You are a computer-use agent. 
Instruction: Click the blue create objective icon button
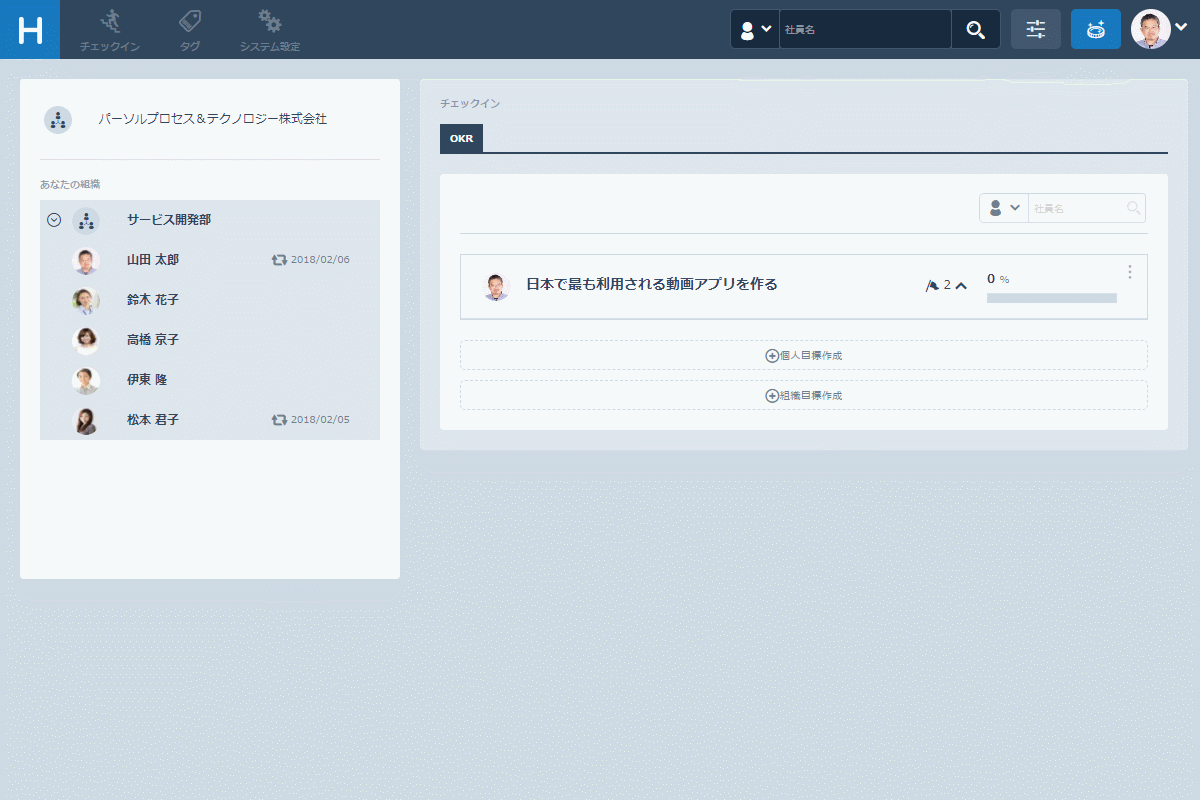click(1095, 30)
